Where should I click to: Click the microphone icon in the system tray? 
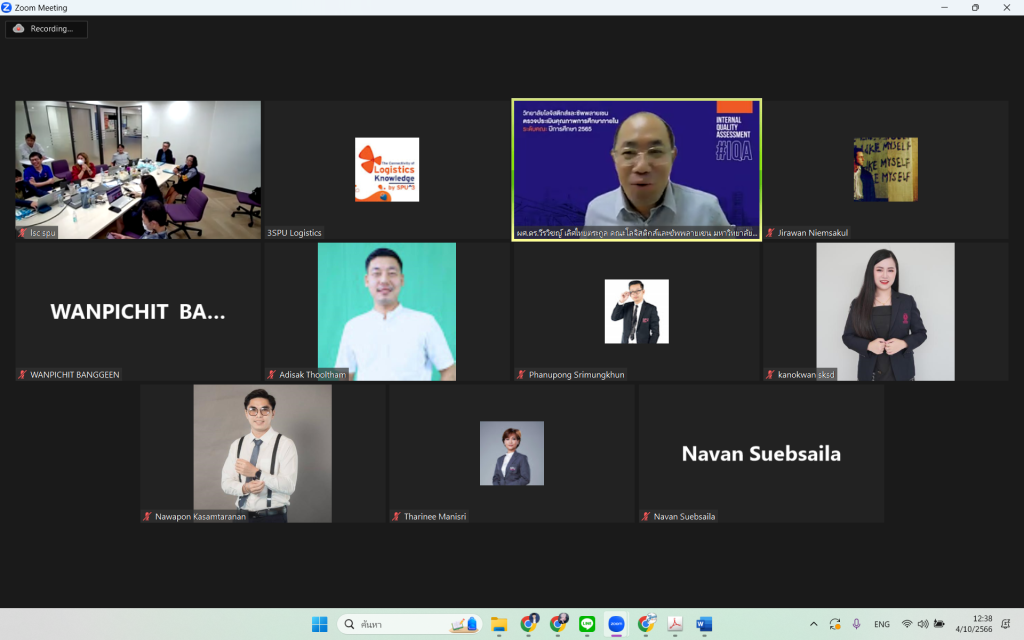(x=856, y=624)
